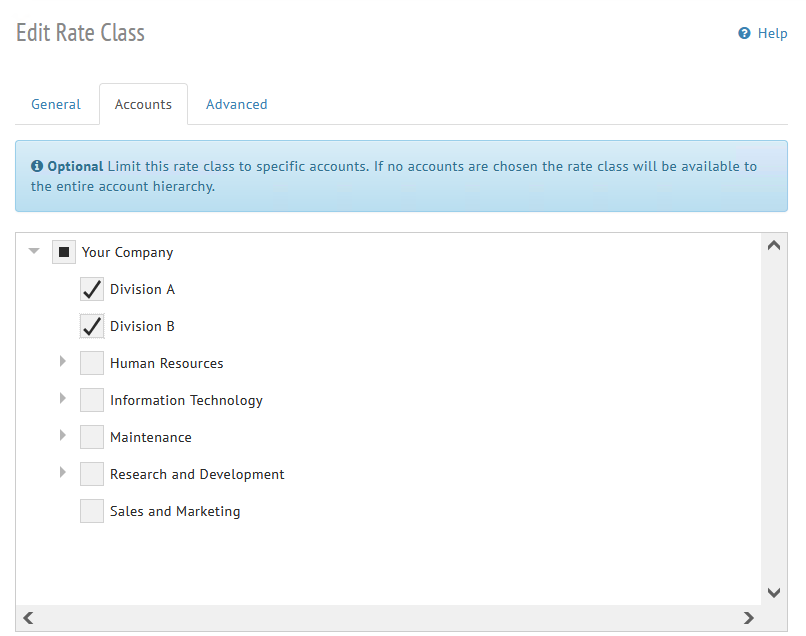Toggle the Your Company checkbox
The width and height of the screenshot is (806, 636).
64,252
